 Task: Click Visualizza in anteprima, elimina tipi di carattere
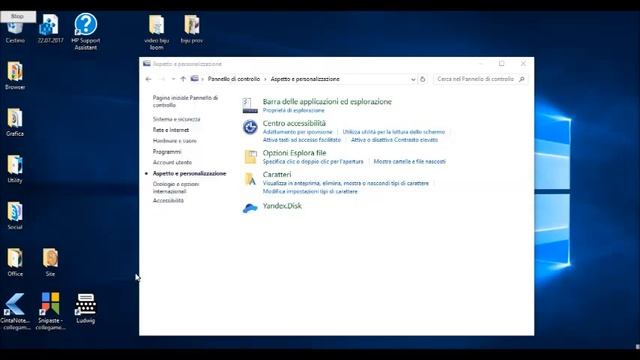click(x=346, y=184)
